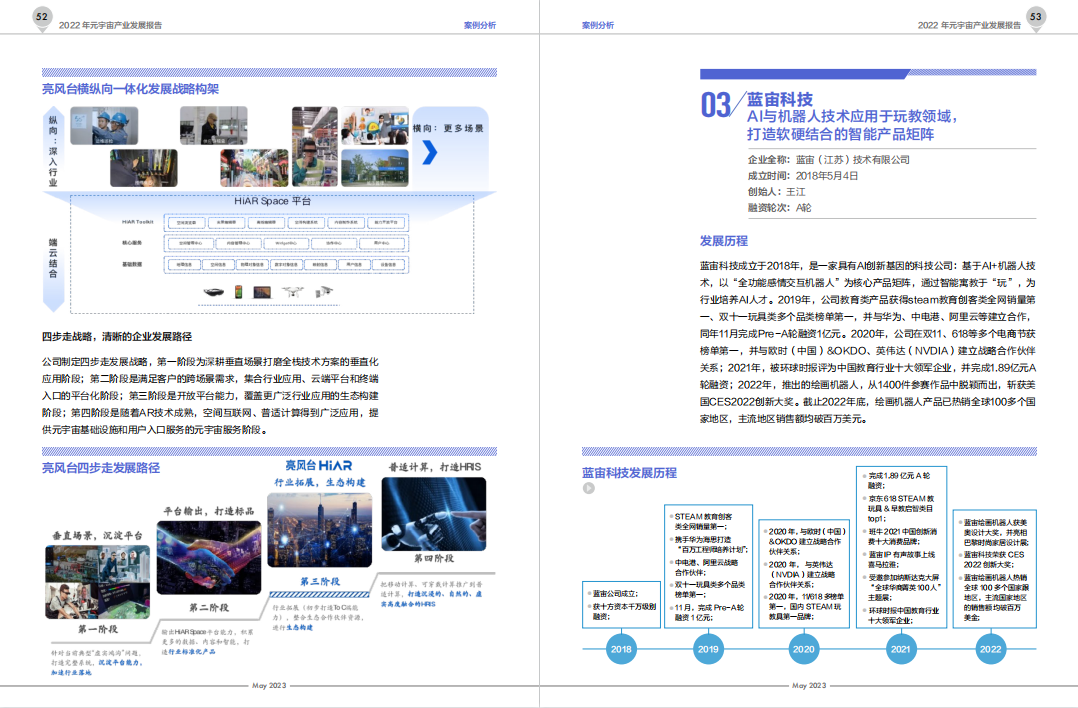Image resolution: width=1078 pixels, height=708 pixels.
Task: Select the 2021 timeline marker
Action: coord(901,649)
